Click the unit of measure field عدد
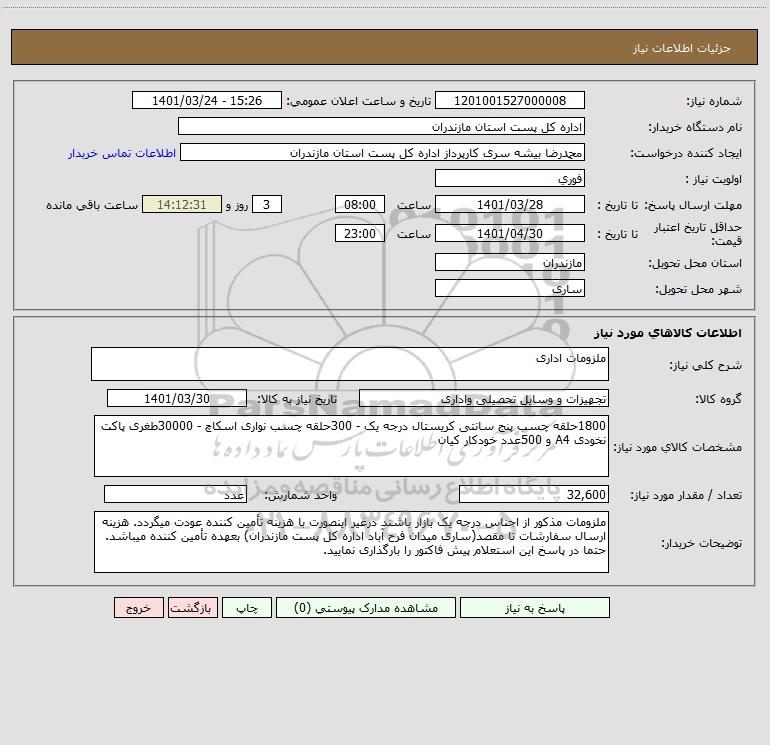 (x=175, y=495)
